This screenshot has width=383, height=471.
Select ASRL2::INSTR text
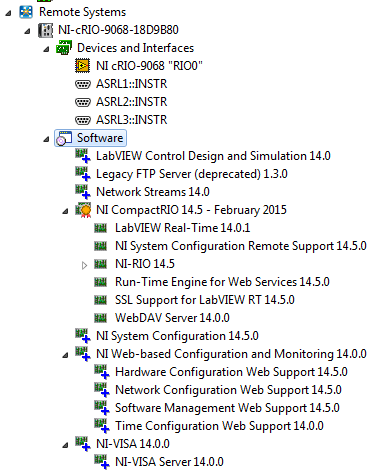coord(132,102)
